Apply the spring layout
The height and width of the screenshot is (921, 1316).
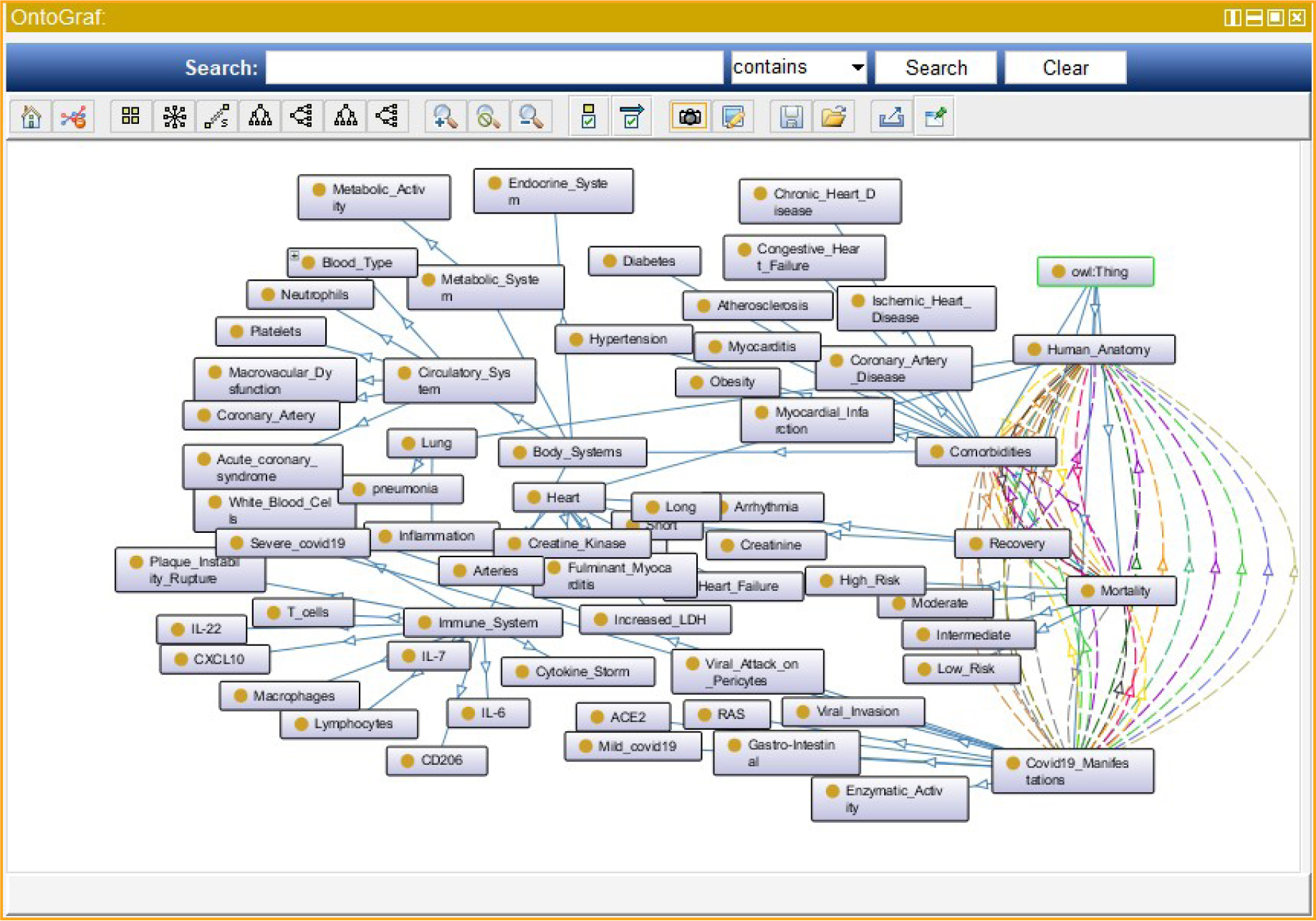point(216,117)
